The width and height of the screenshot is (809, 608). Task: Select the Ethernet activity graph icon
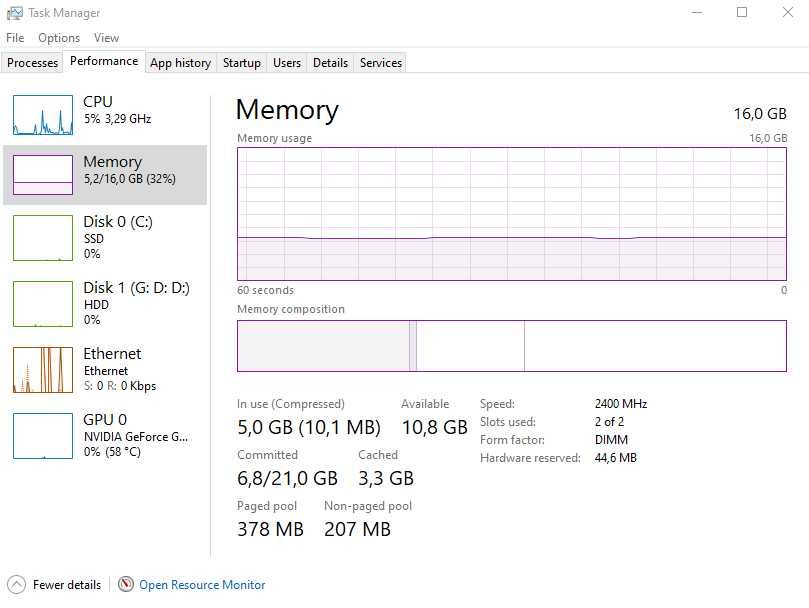43,369
